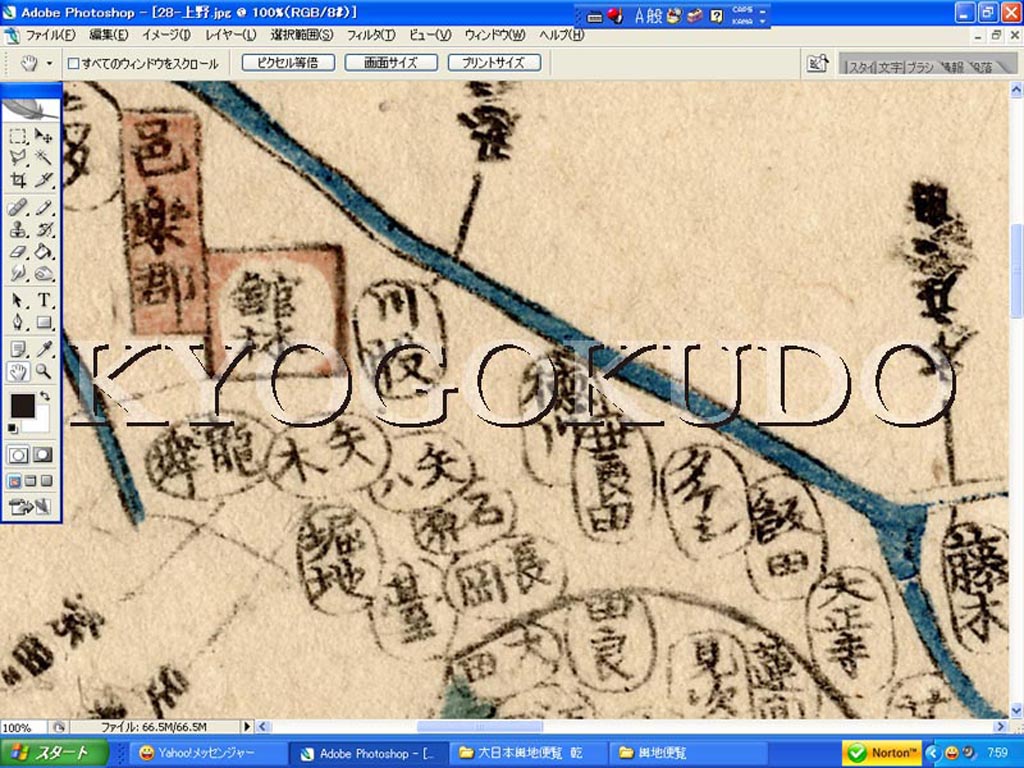Viewport: 1024px width, 768px height.
Task: Select the Magic Wand tool
Action: coord(44,157)
